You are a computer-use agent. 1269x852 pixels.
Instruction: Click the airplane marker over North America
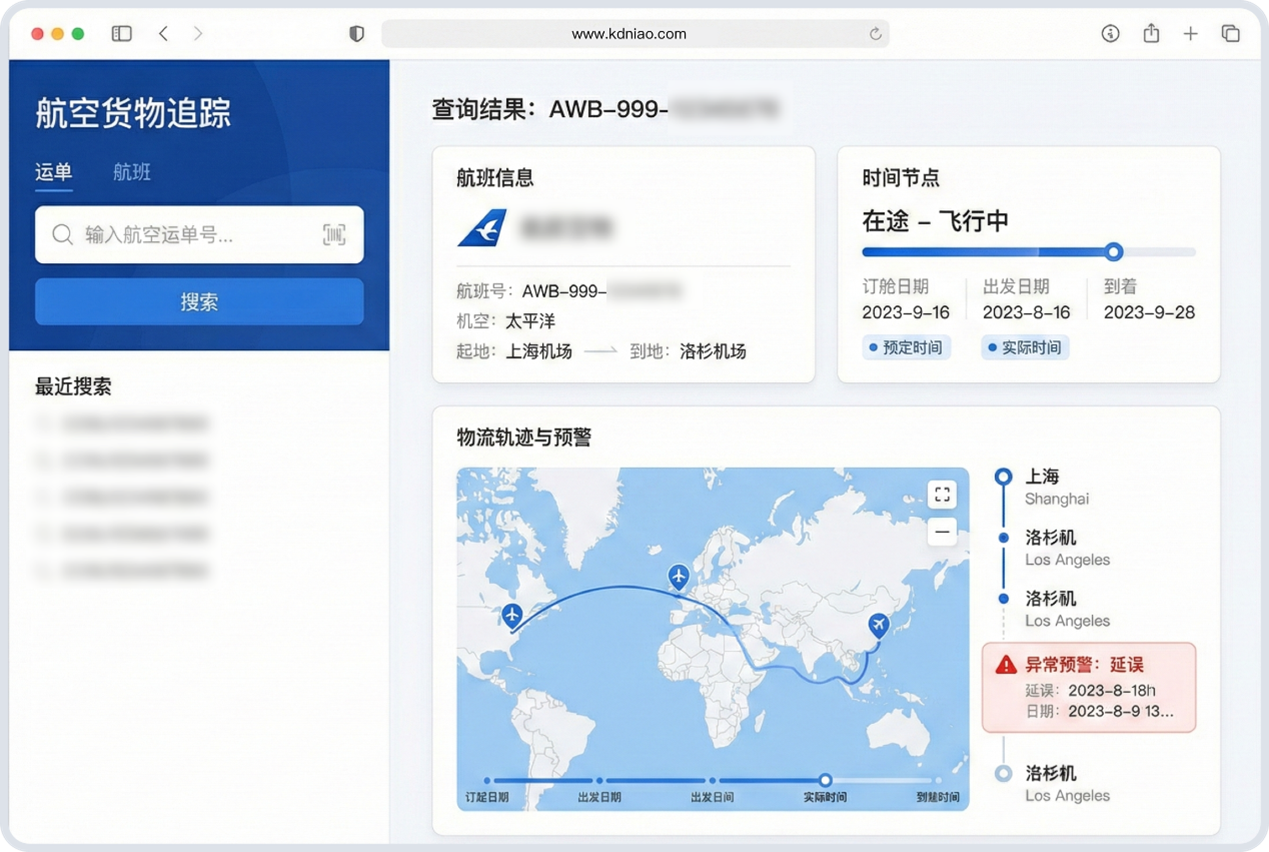point(512,615)
